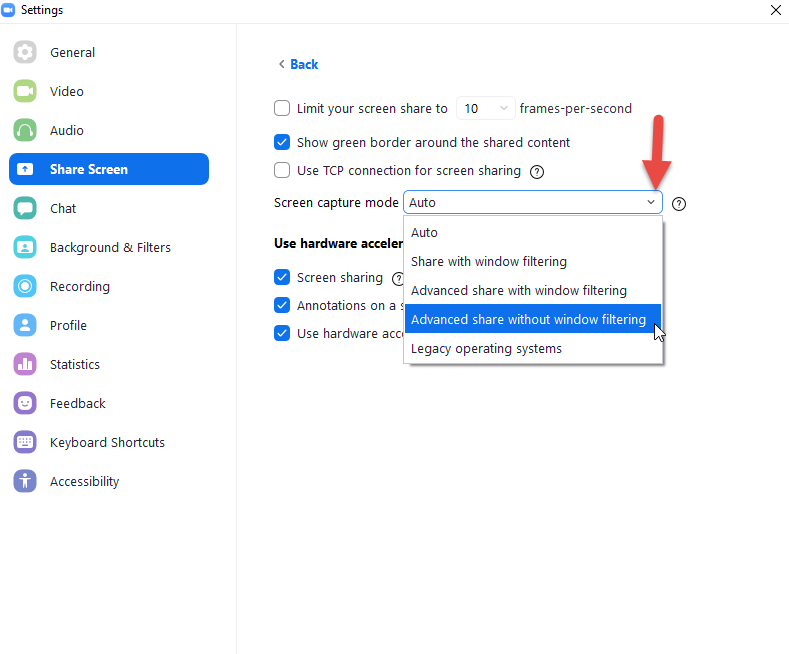Click the Audio headphones icon

coord(25,130)
